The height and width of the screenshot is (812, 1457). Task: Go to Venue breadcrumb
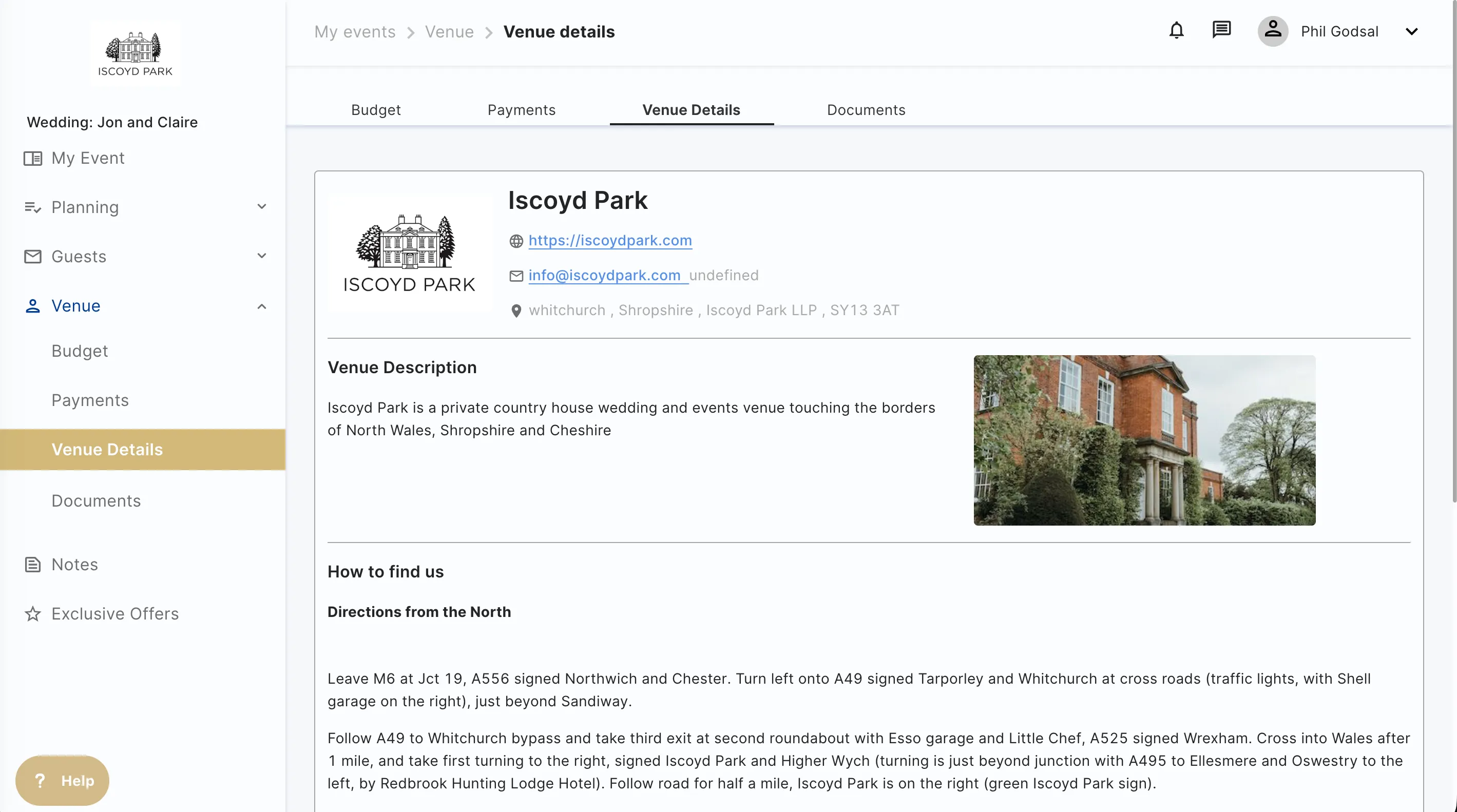(x=449, y=32)
